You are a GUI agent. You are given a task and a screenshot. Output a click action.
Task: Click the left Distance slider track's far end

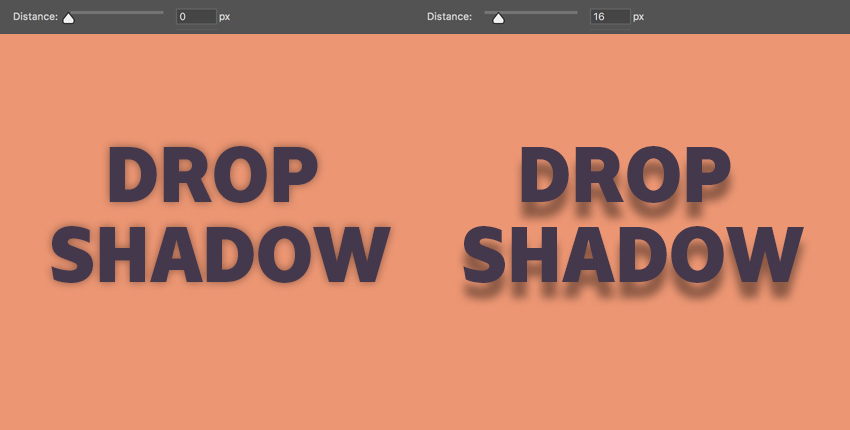[x=161, y=13]
